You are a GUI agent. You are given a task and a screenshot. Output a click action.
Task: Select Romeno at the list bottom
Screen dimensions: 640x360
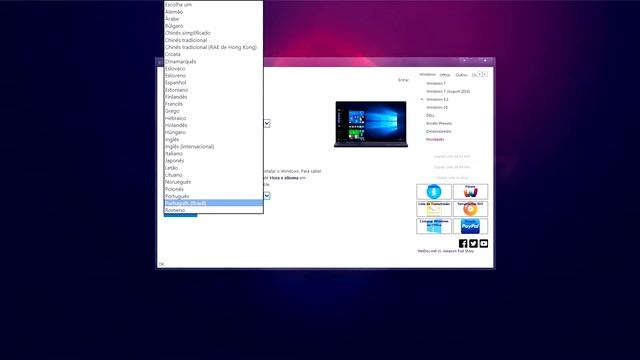pos(213,210)
